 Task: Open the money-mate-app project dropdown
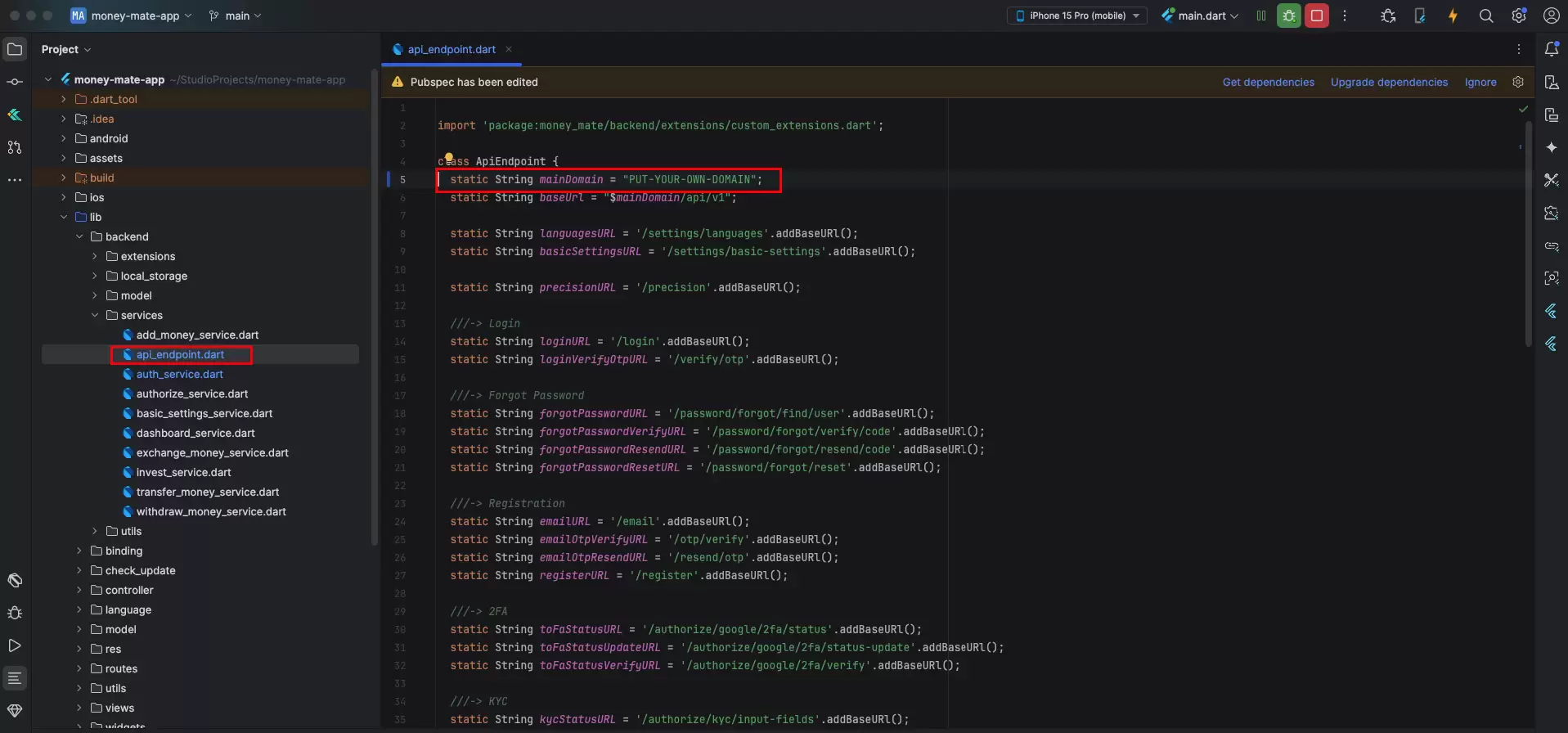pos(132,16)
